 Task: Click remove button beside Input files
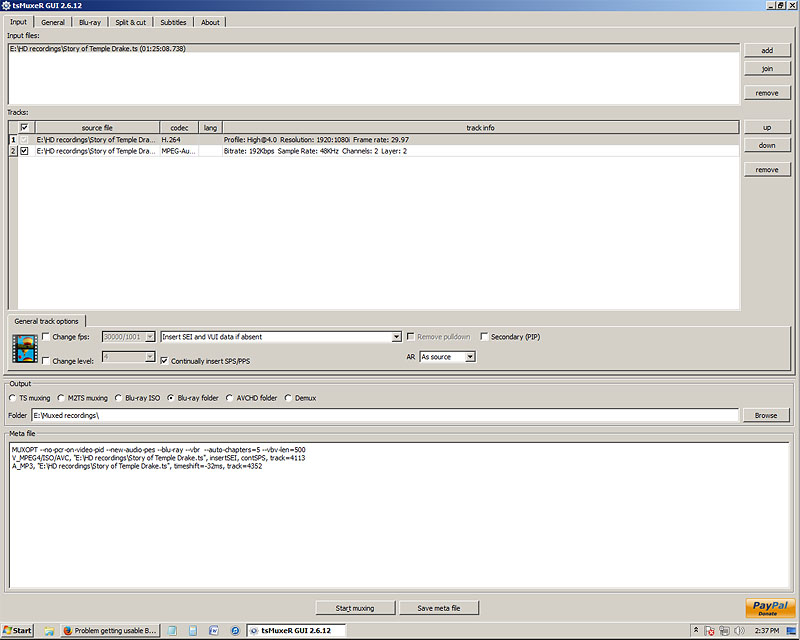[x=767, y=93]
